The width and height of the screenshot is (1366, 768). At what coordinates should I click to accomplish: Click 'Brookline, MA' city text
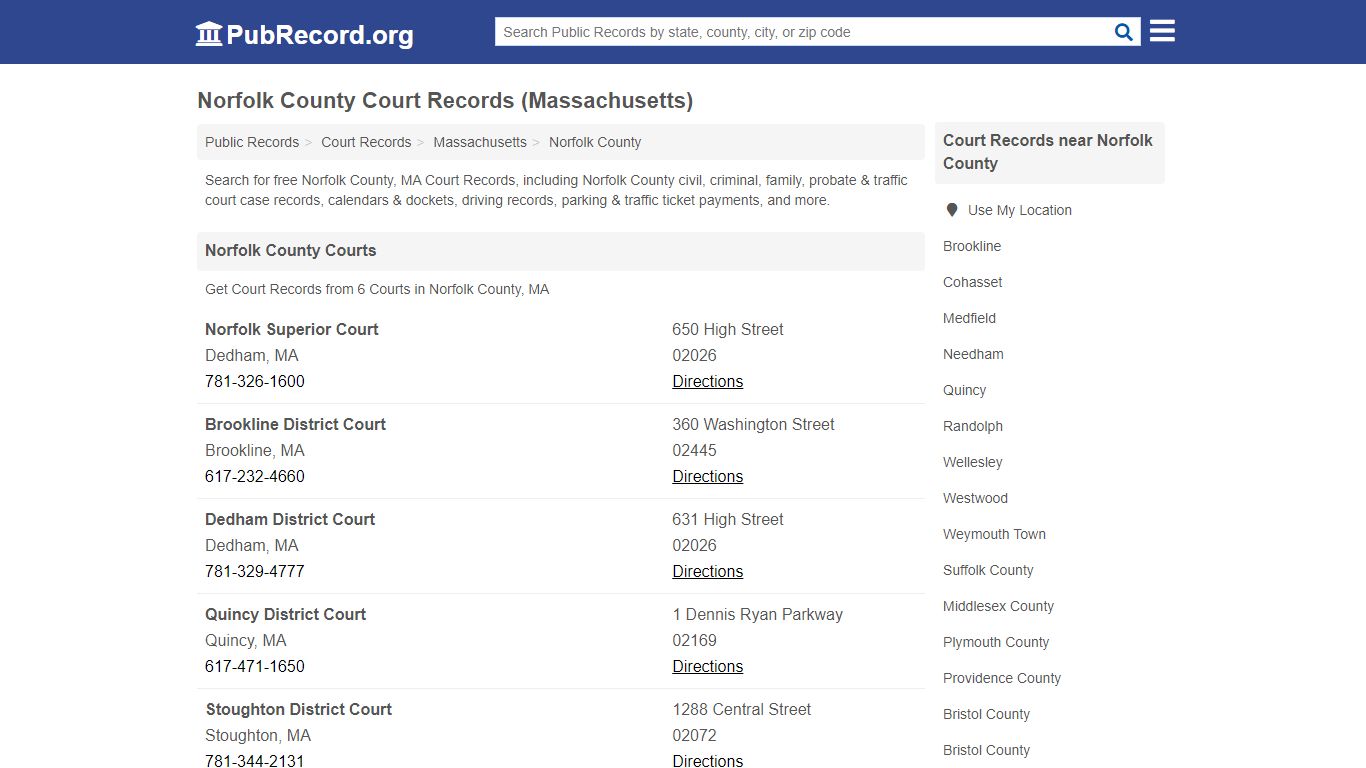(x=255, y=450)
